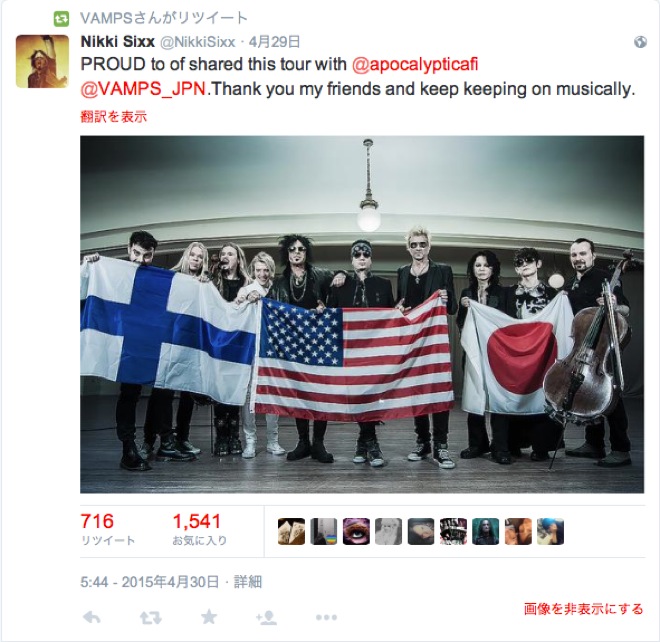Open the @apocalypticafi mention link

point(415,64)
